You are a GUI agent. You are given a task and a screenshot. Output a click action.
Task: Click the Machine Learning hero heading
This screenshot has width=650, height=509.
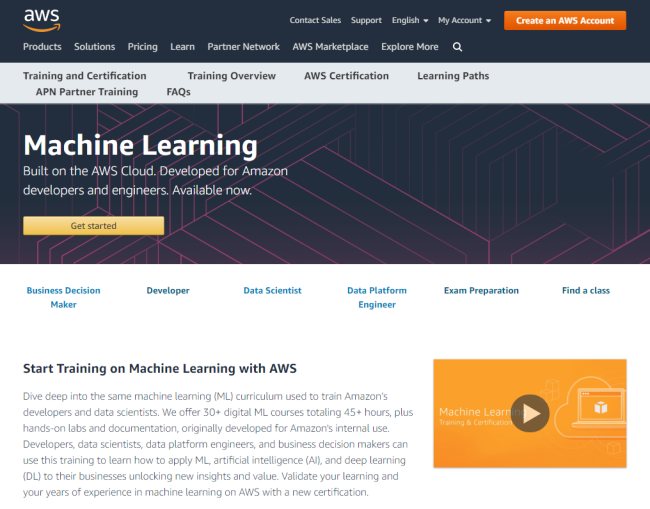[x=141, y=145]
